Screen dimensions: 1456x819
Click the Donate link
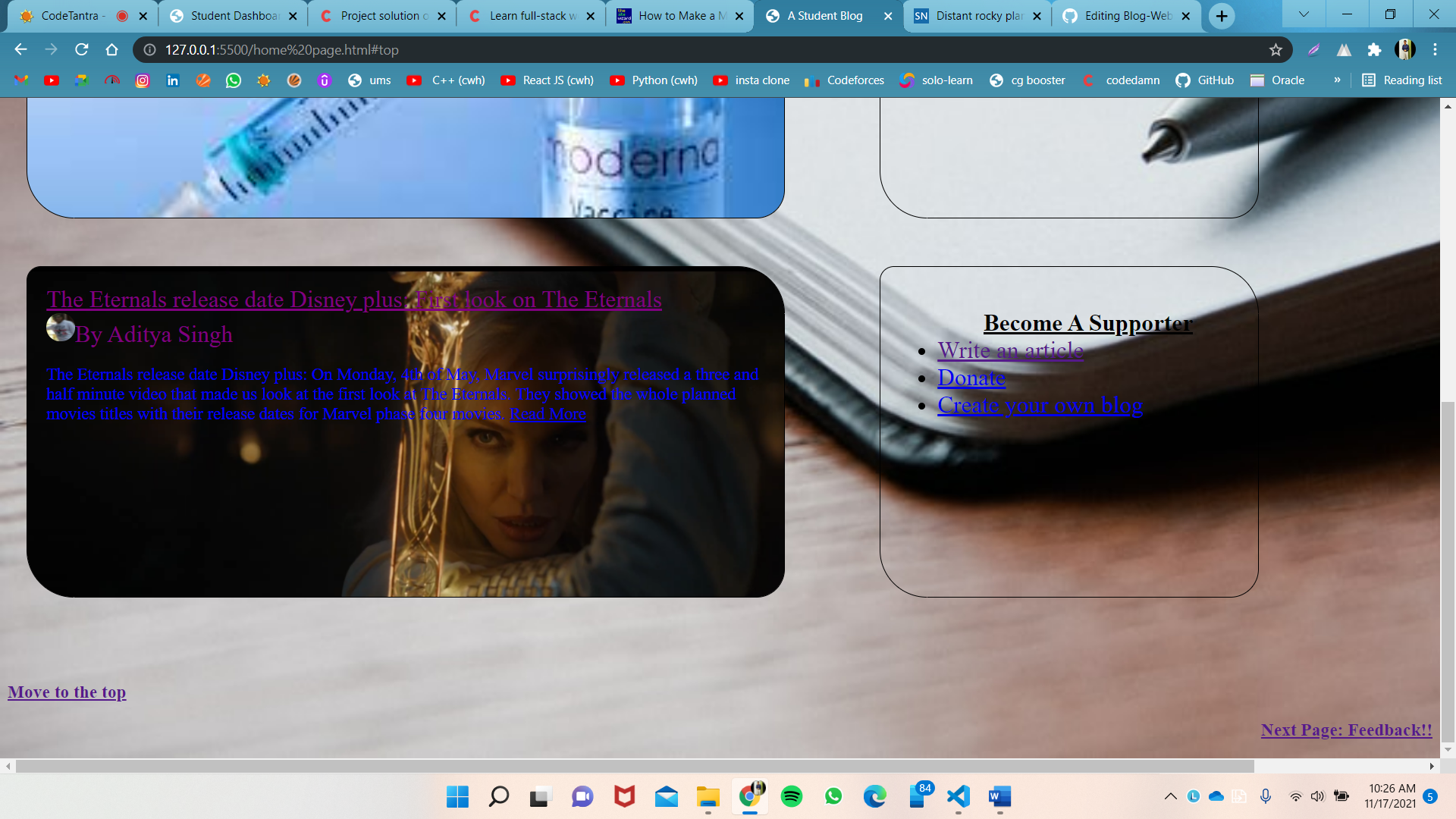click(971, 378)
